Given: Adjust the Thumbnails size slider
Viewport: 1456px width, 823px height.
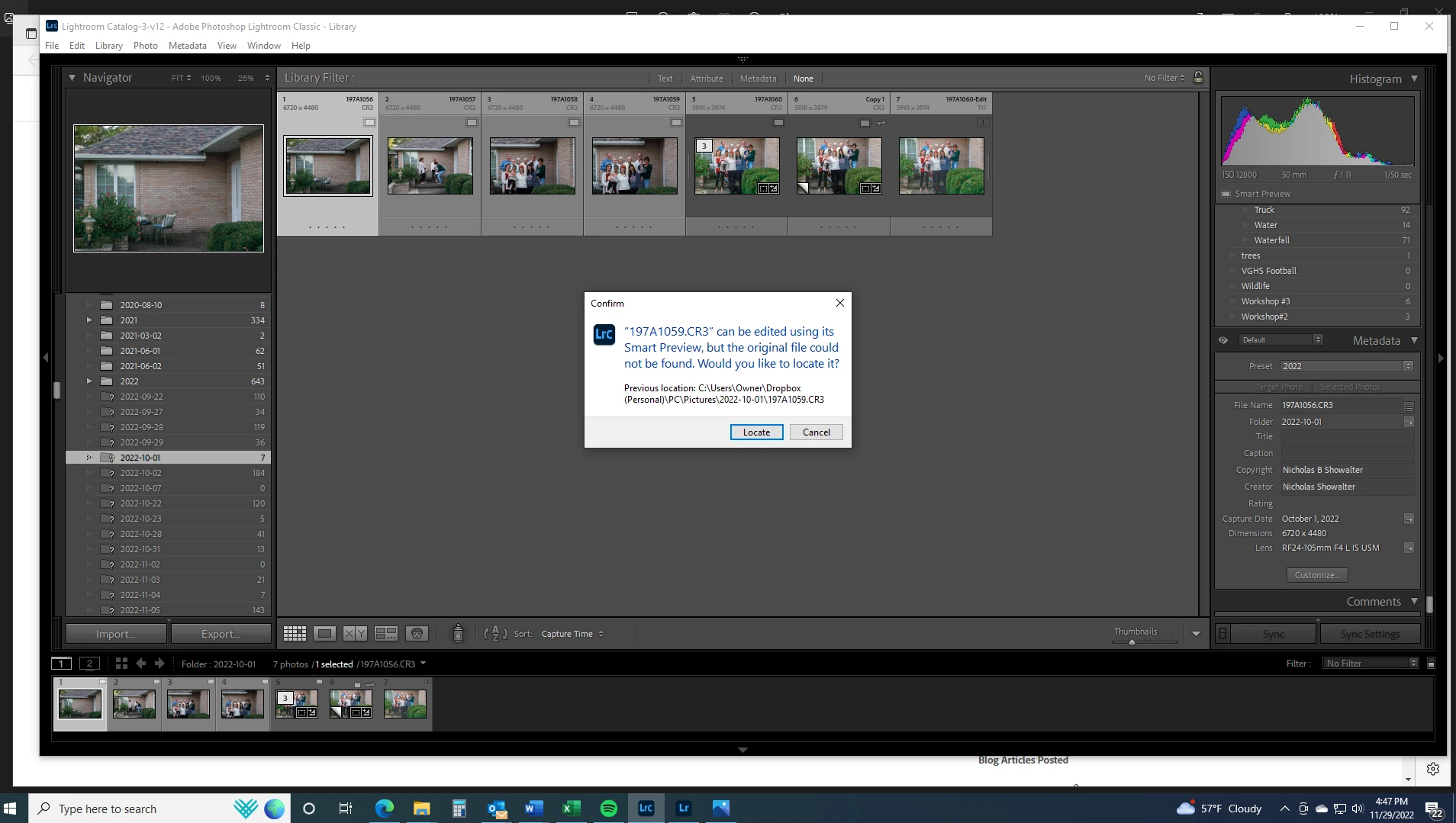Looking at the screenshot, I should tap(1132, 642).
